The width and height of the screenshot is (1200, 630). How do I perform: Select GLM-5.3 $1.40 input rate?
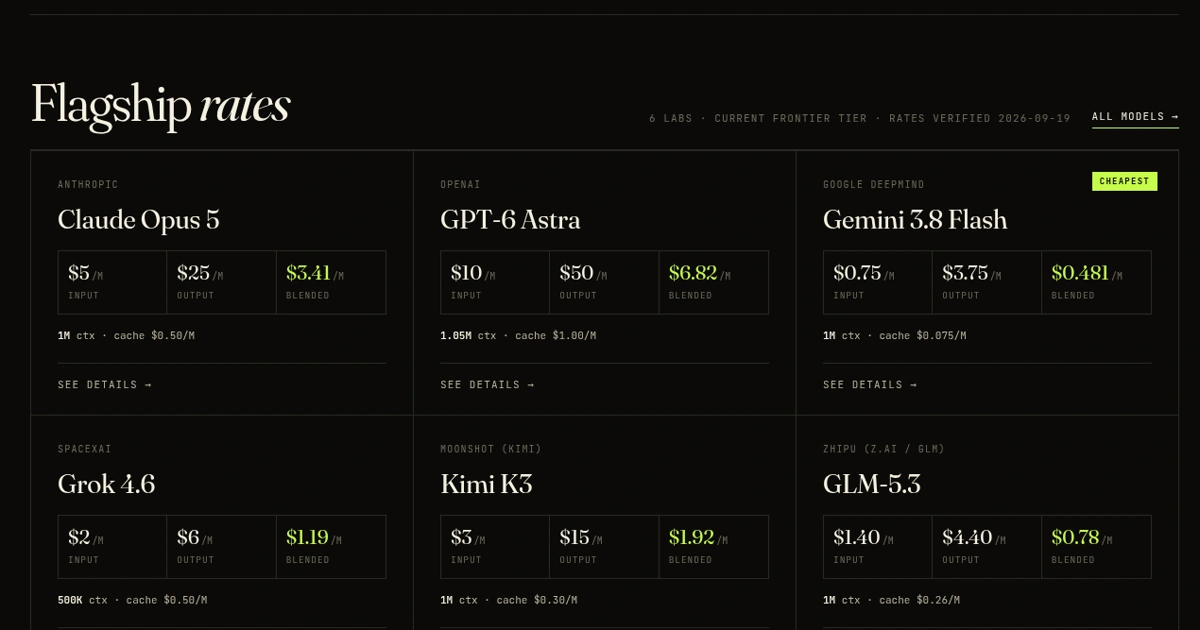pyautogui.click(x=878, y=547)
